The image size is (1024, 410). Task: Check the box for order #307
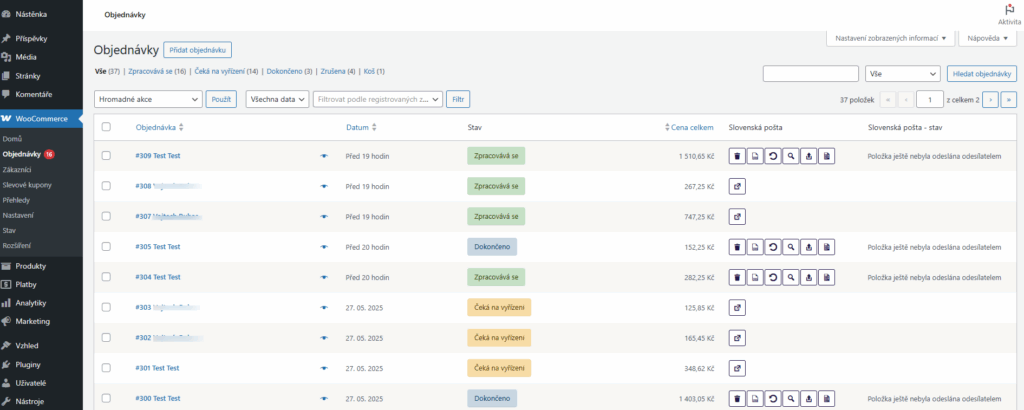[x=106, y=216]
